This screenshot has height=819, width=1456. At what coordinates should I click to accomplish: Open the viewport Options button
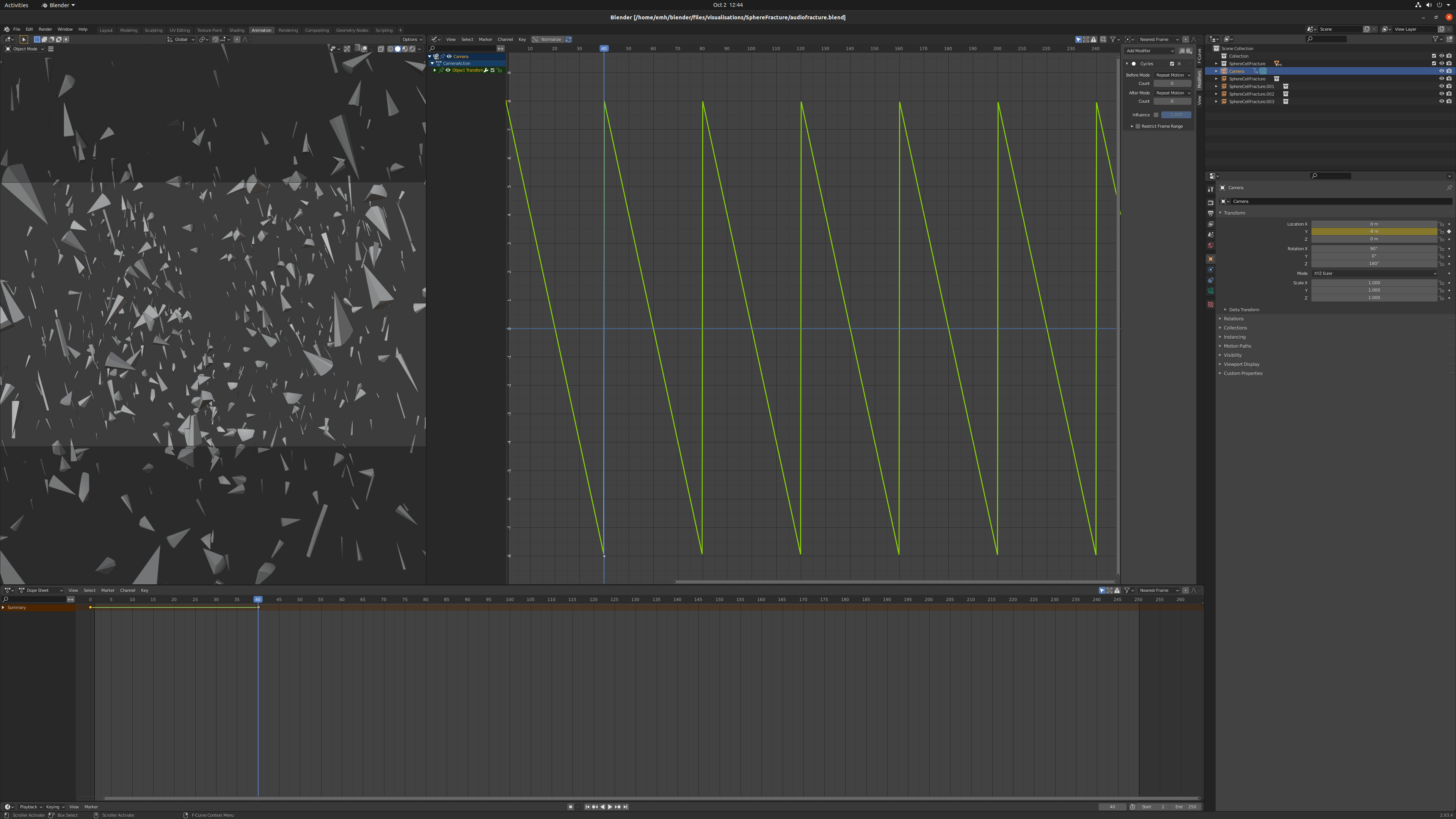tap(411, 39)
